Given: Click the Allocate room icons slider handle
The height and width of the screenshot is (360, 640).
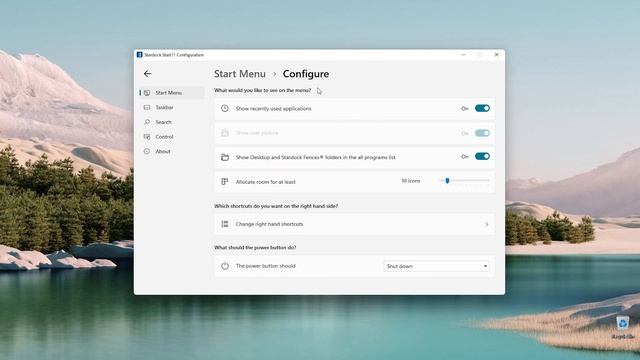Looking at the screenshot, I should coord(447,180).
